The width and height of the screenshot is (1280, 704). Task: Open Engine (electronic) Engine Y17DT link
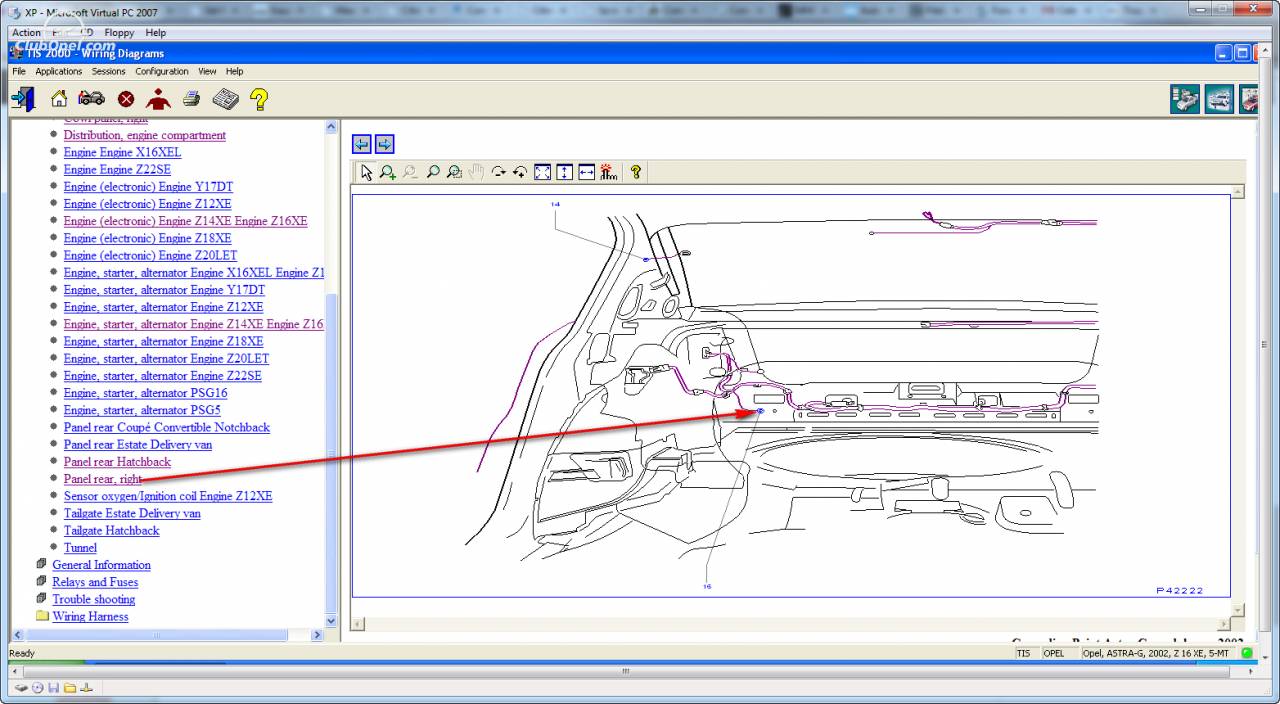pyautogui.click(x=148, y=187)
